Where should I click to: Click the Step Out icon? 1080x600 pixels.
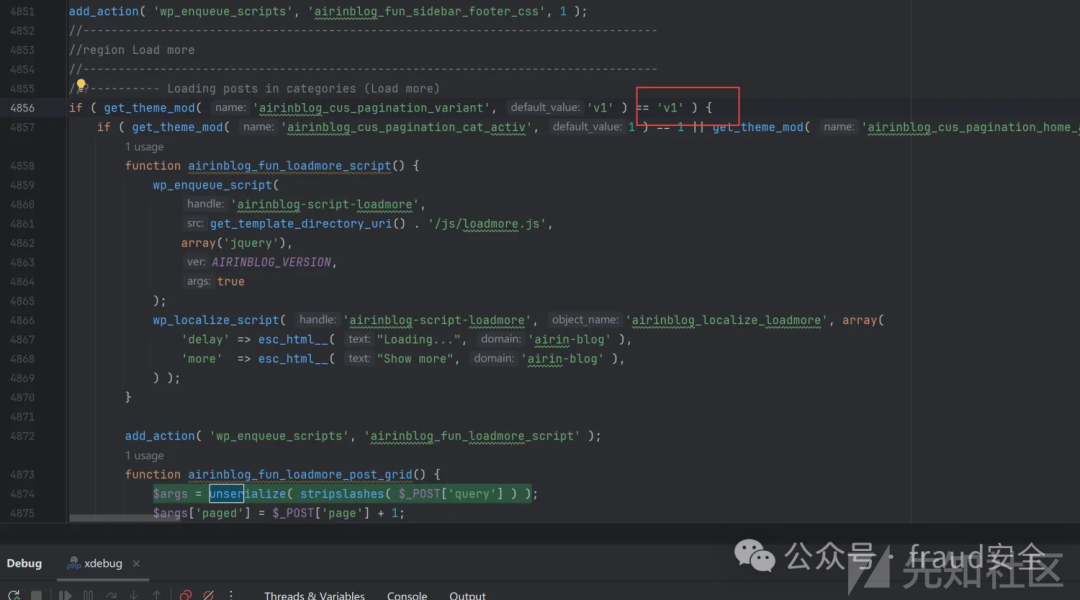click(156, 595)
